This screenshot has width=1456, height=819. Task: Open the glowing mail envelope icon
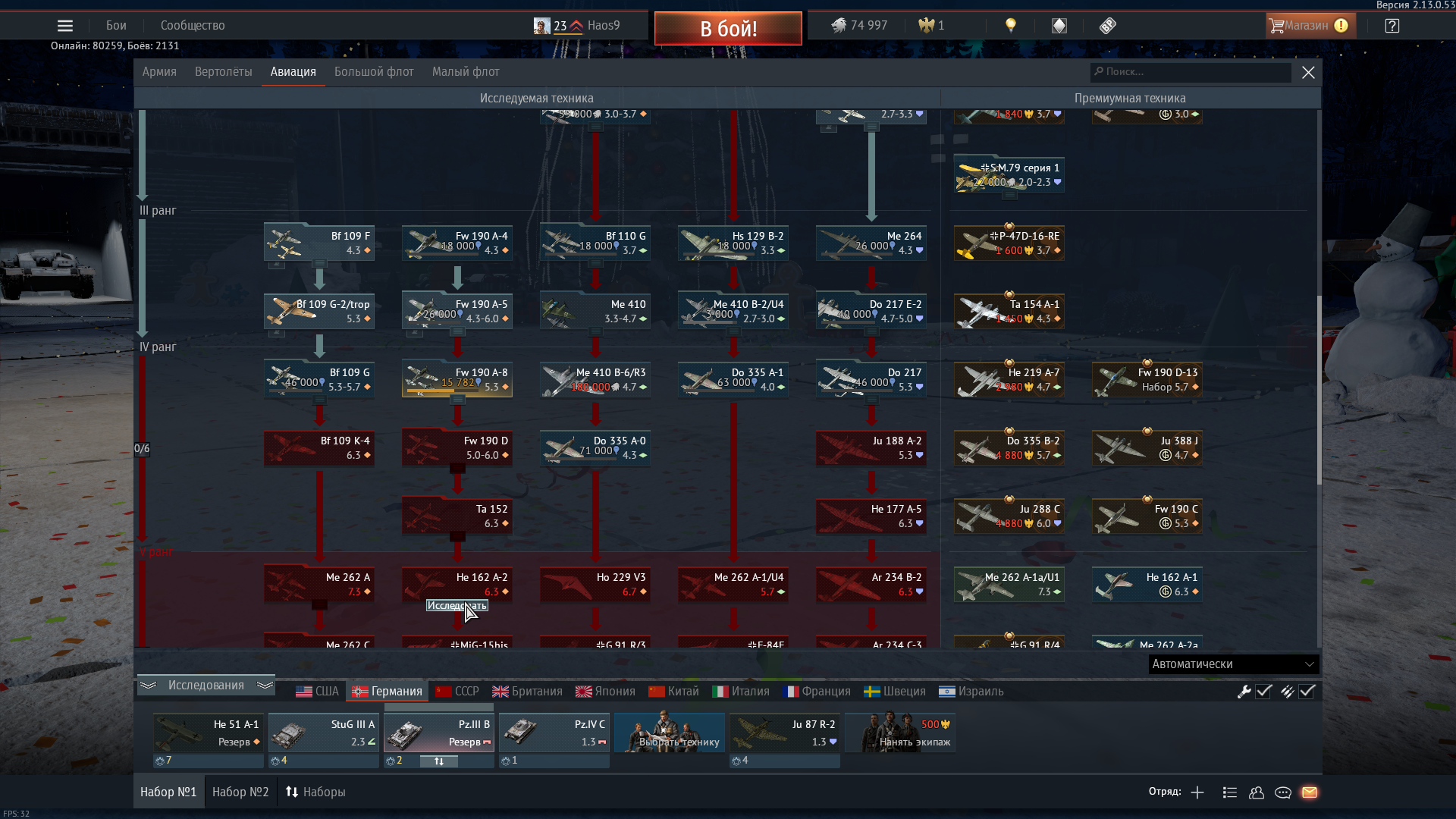(x=1310, y=792)
